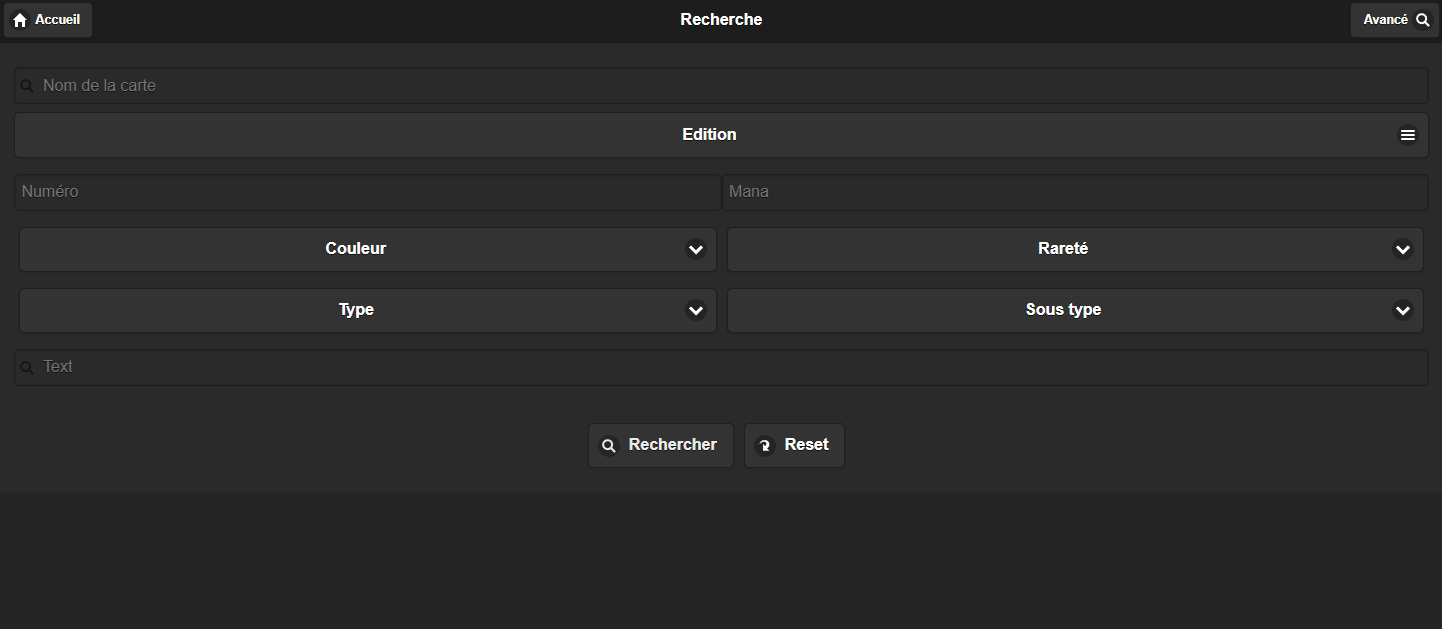
Task: Click the circular arrow icon on Reset
Action: click(764, 446)
